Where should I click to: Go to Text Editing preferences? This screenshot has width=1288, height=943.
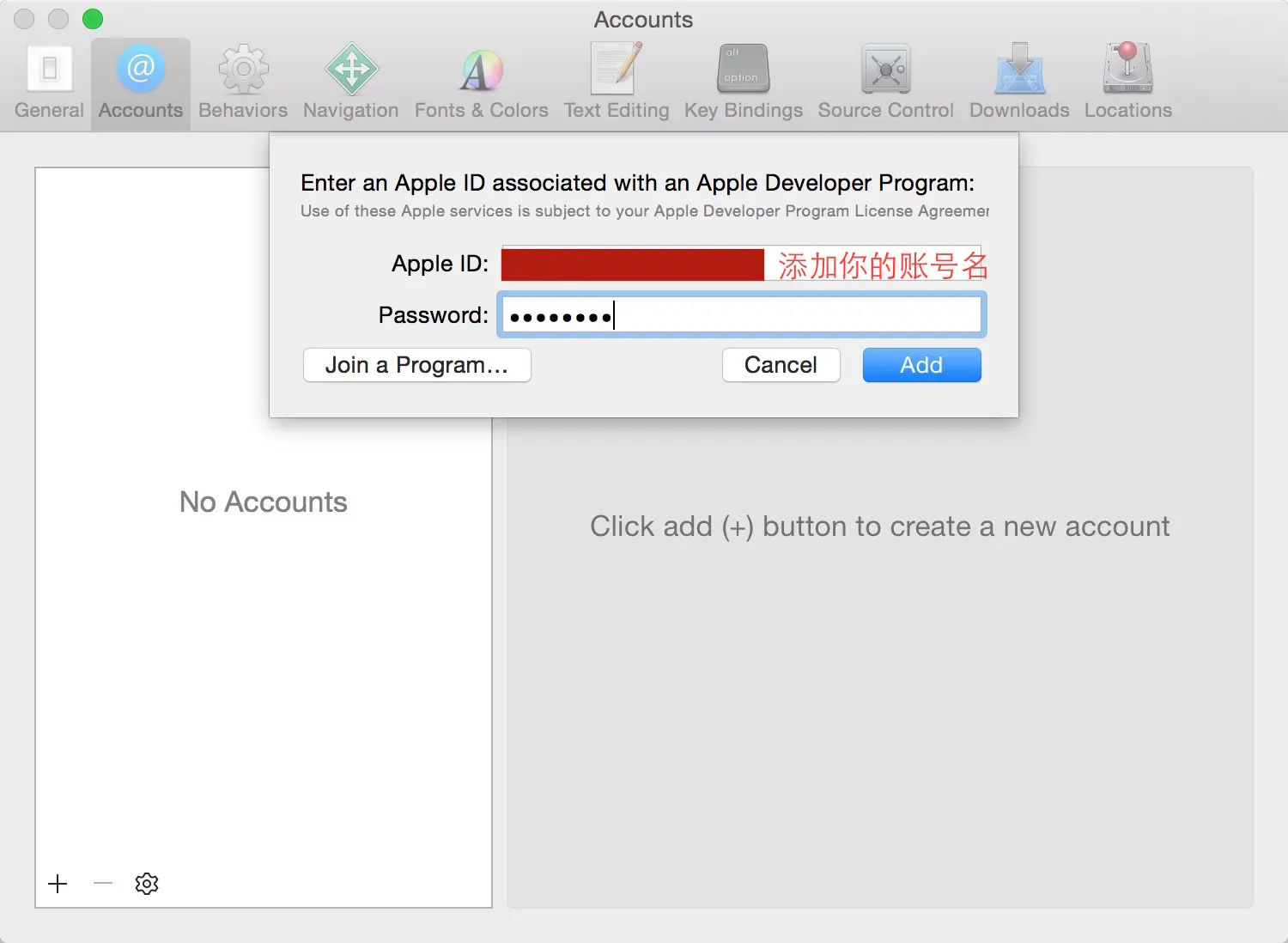coord(617,83)
